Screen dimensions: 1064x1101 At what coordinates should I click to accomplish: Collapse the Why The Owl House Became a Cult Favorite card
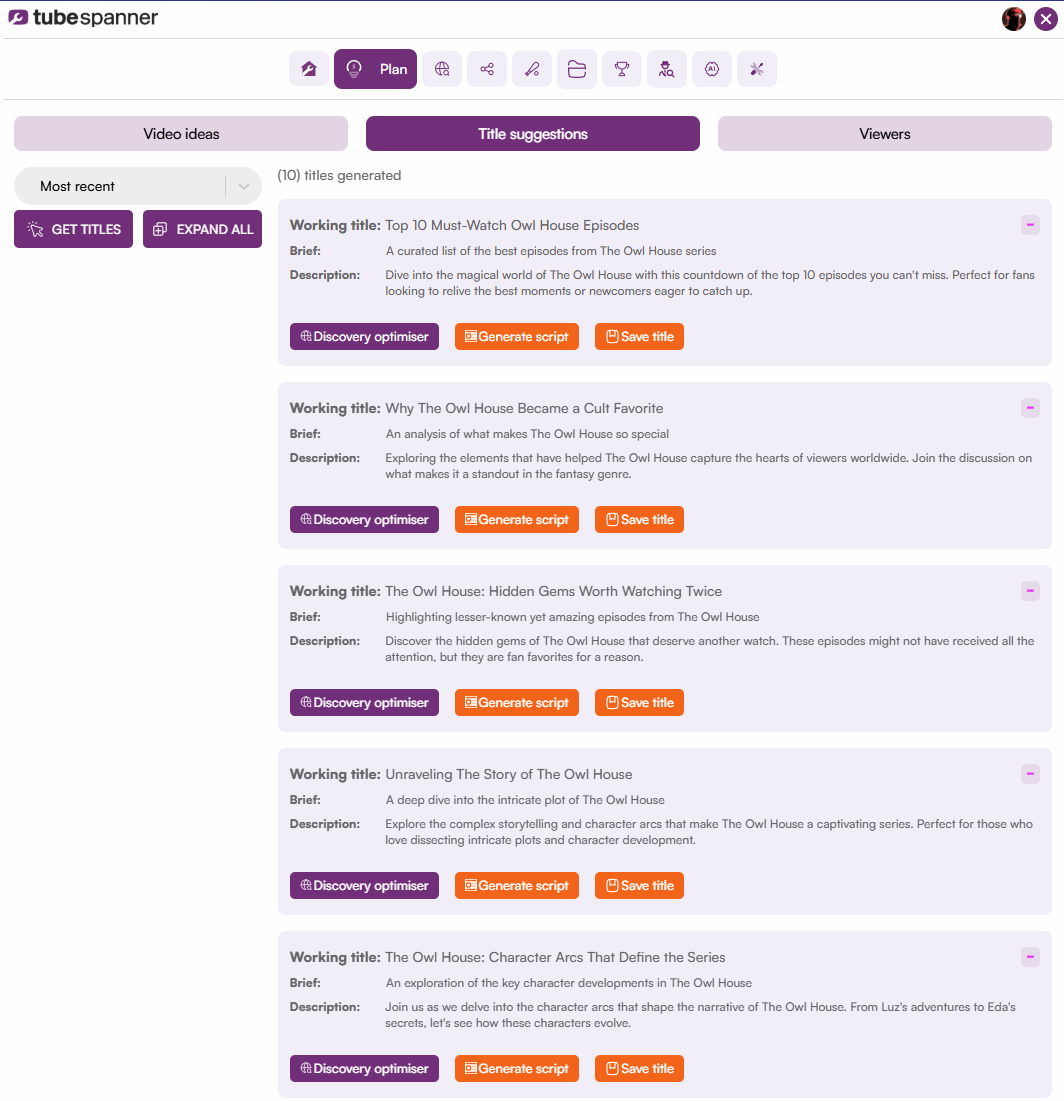pyautogui.click(x=1030, y=408)
